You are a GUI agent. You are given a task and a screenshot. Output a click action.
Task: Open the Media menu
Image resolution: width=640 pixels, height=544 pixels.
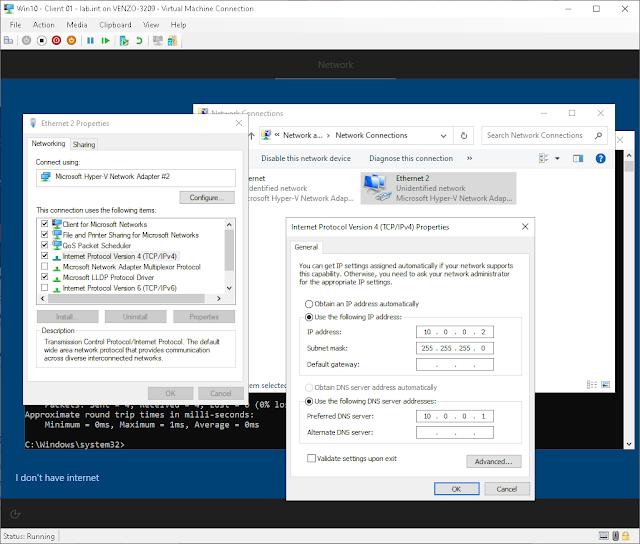77,25
